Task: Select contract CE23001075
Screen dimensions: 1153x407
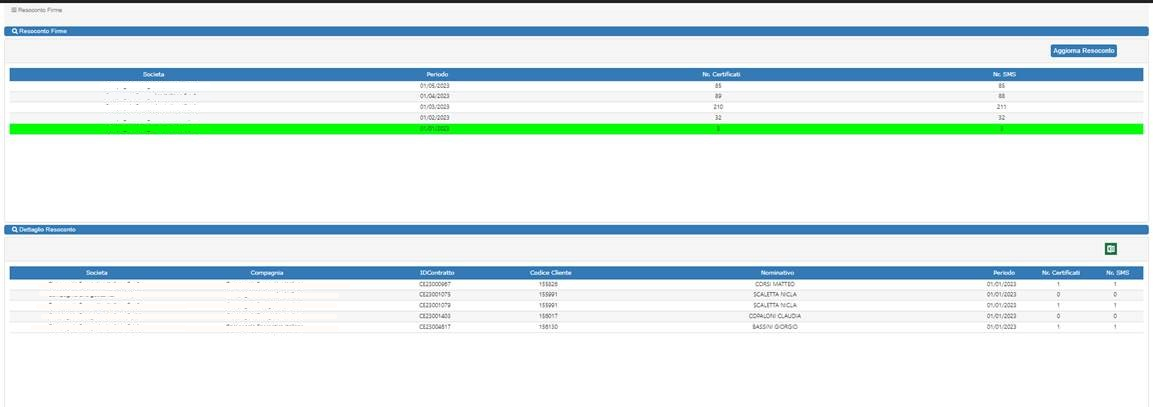Action: [435, 294]
